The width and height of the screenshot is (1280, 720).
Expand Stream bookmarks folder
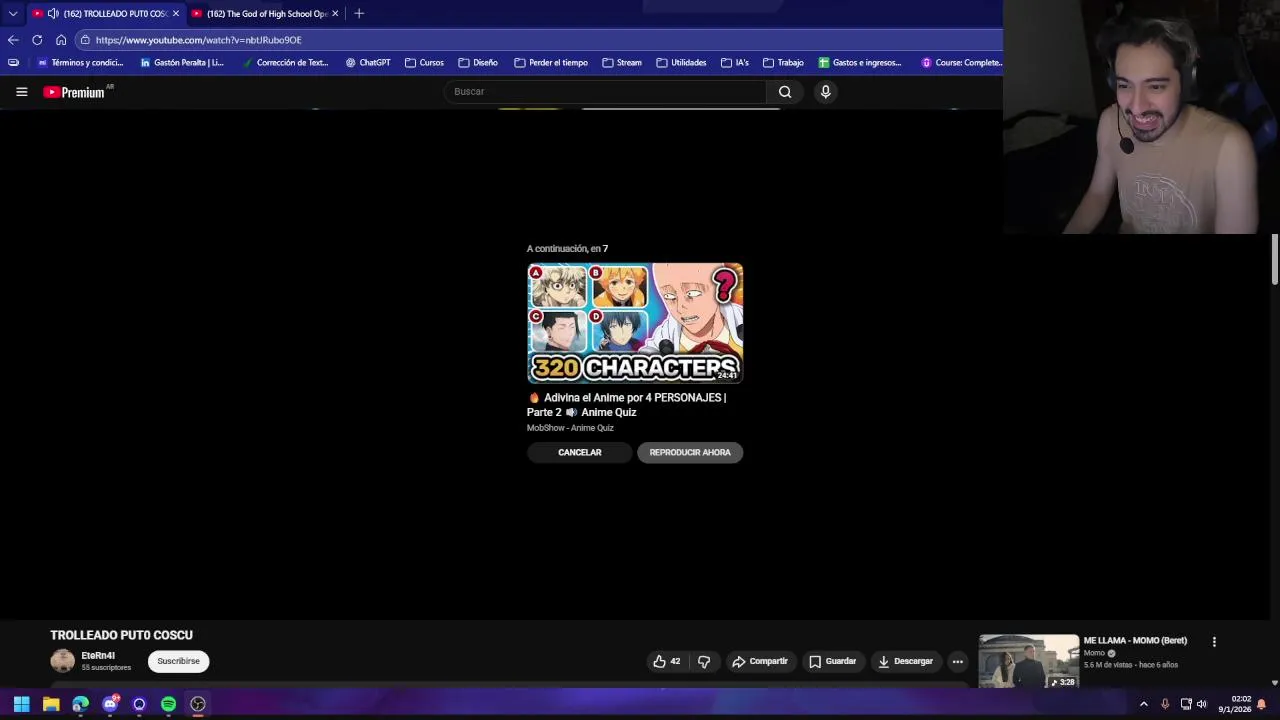tap(622, 62)
